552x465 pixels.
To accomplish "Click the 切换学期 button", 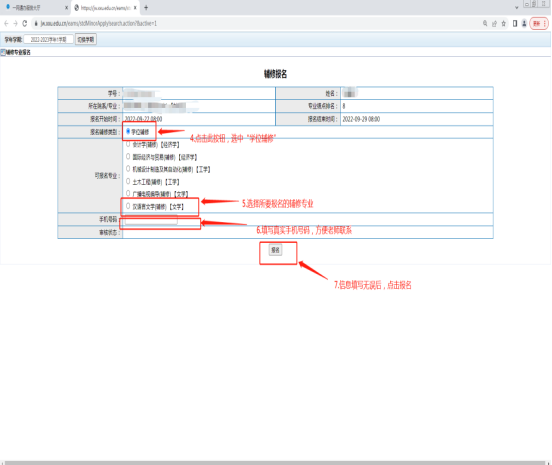I will 86,39.
